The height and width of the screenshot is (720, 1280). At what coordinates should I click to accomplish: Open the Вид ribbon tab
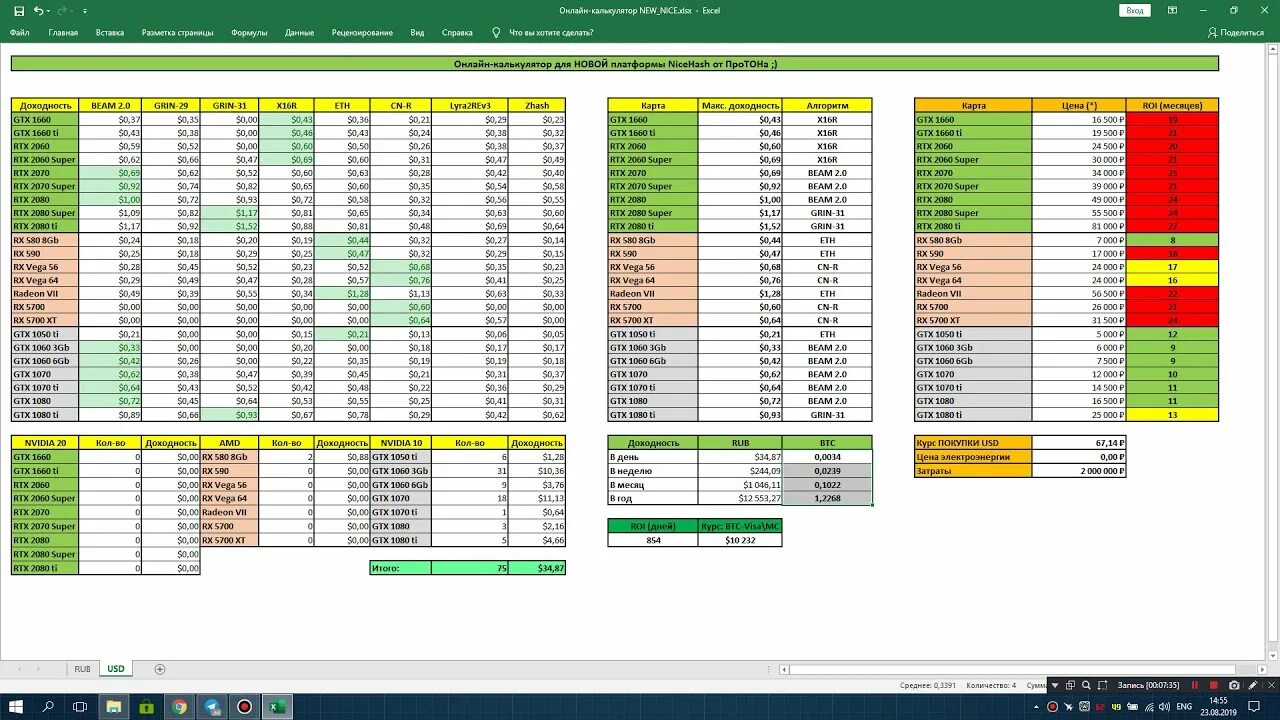click(x=417, y=32)
